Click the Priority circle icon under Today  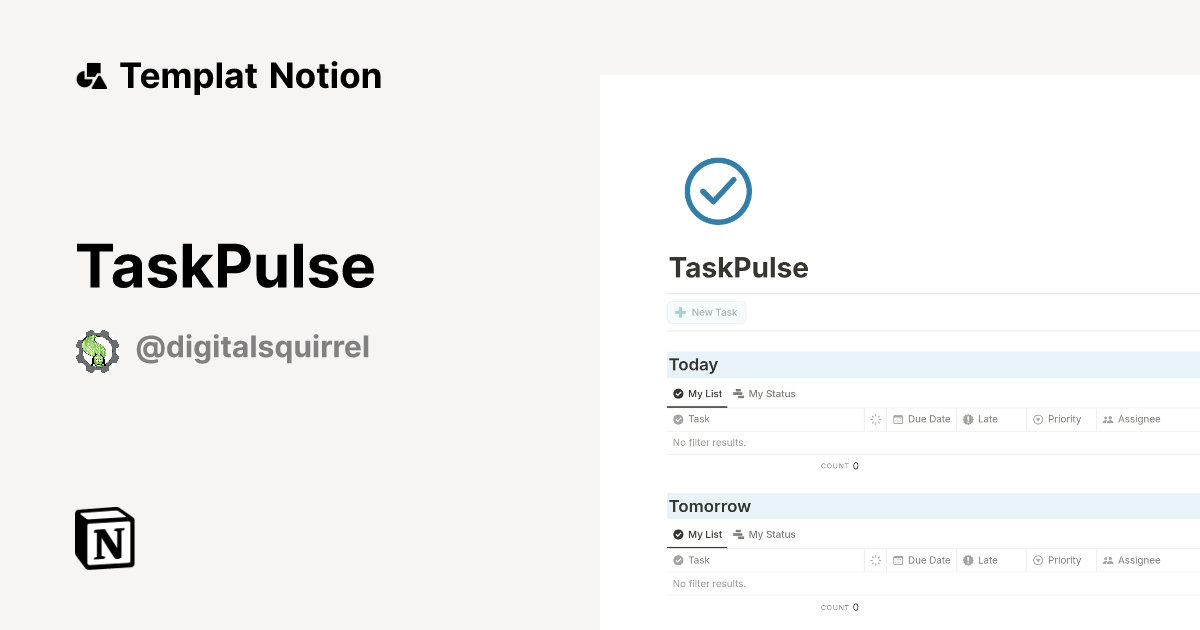tap(1037, 419)
